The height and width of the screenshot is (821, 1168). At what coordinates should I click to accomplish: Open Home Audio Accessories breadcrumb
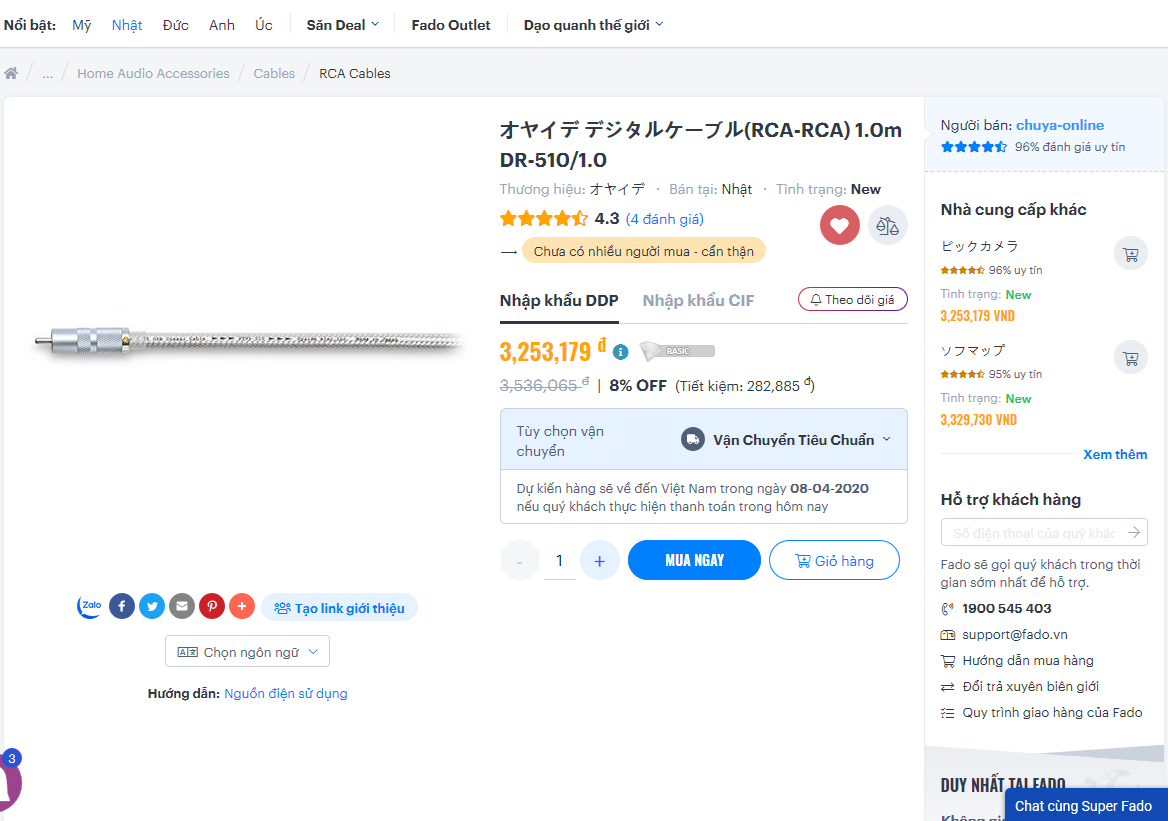point(153,73)
